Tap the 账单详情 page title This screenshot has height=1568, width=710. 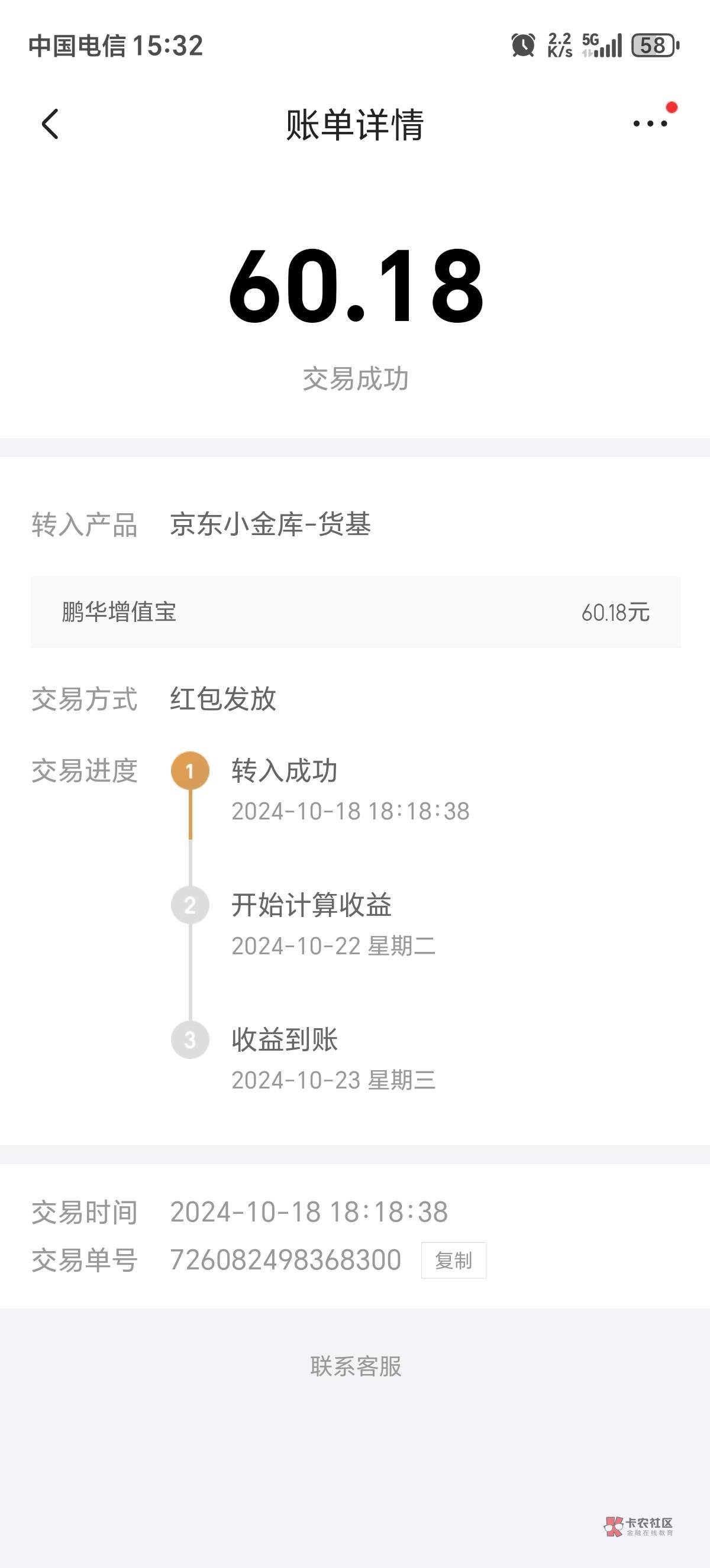tap(355, 125)
